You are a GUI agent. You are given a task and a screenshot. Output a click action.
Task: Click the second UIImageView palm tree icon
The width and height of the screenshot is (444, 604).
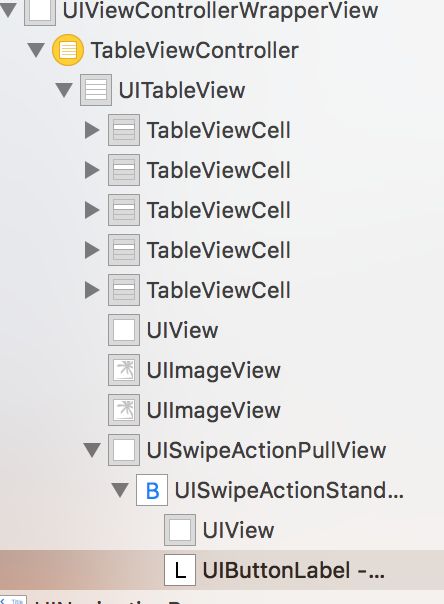point(124,410)
